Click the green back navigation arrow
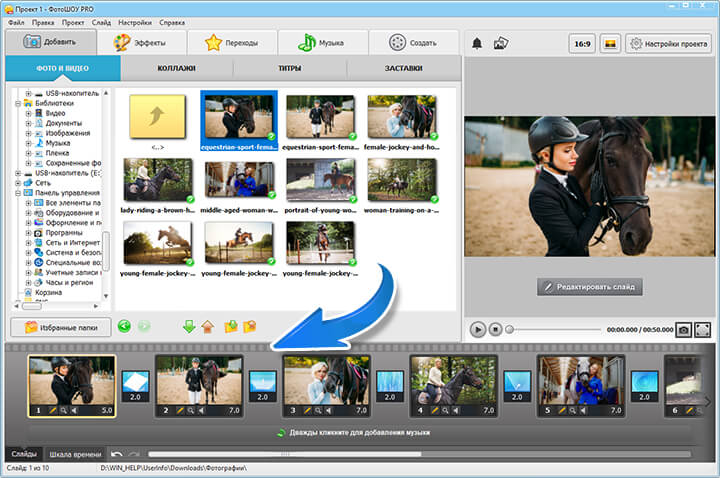 pos(124,326)
